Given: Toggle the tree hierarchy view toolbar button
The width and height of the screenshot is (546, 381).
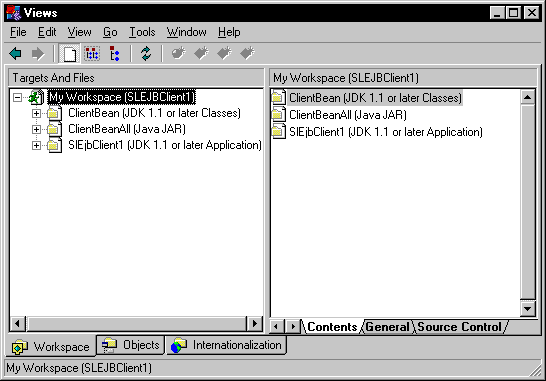Looking at the screenshot, I should coord(115,54).
